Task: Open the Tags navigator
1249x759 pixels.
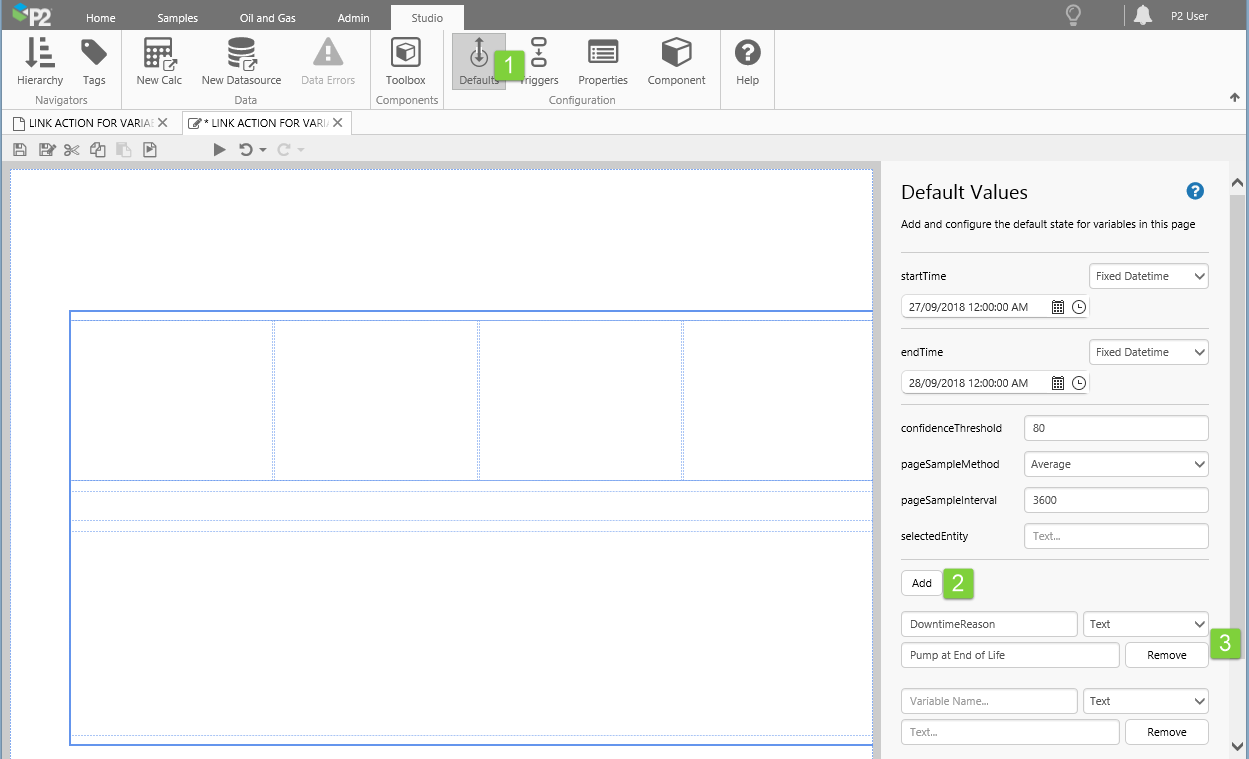Action: click(94, 61)
